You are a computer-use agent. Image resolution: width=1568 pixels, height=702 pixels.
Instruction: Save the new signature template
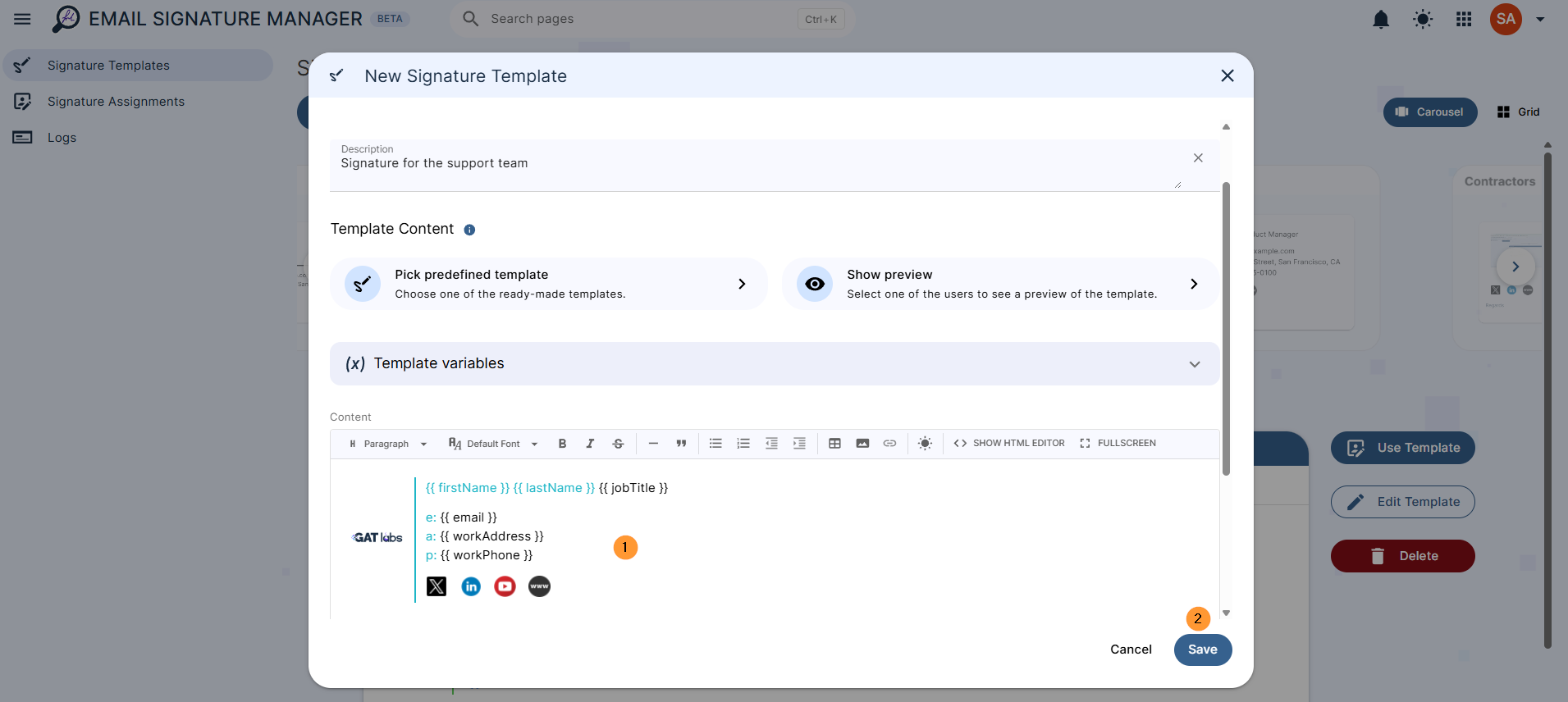[1203, 650]
